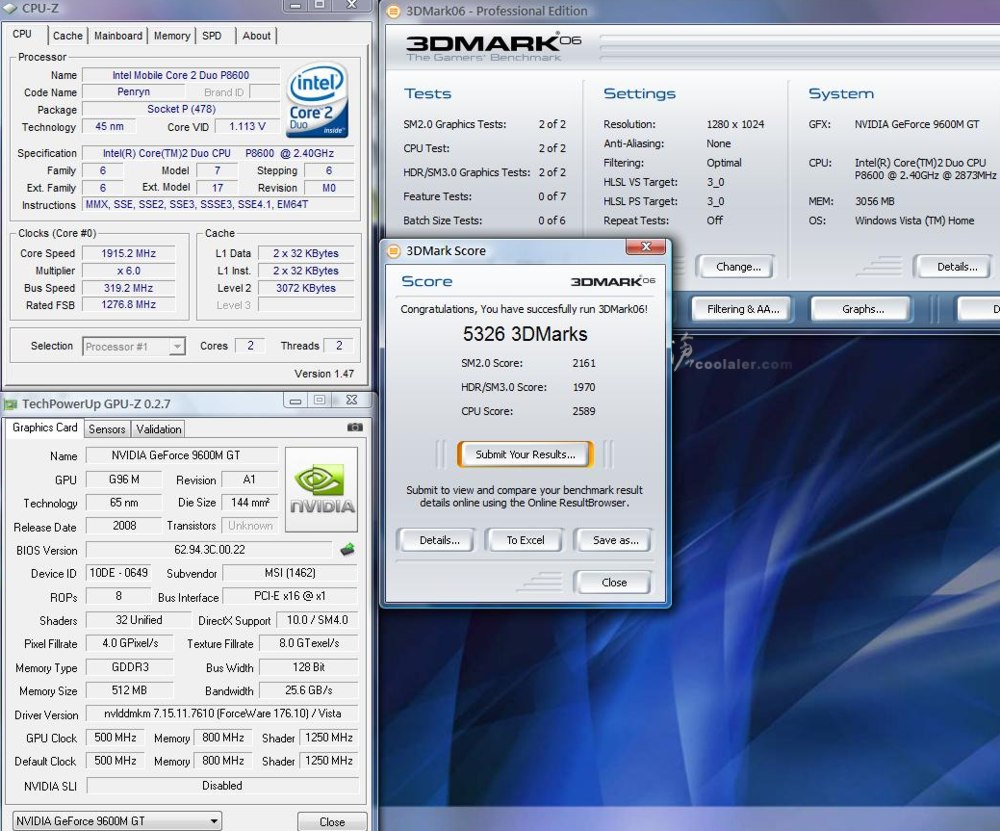1000x831 pixels.
Task: Click the Multiplier value x 6.0
Action: pos(129,270)
